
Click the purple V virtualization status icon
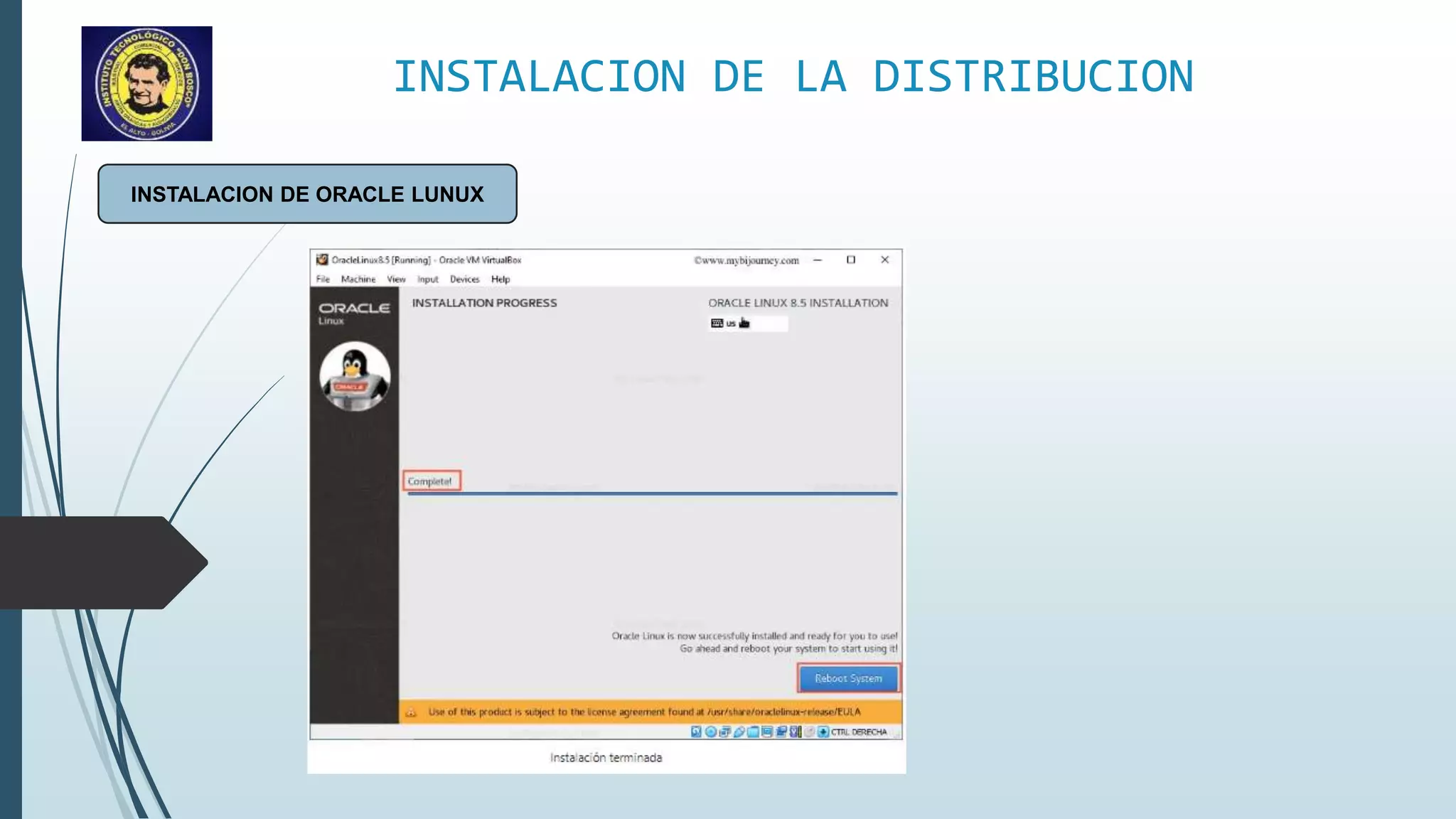[796, 732]
